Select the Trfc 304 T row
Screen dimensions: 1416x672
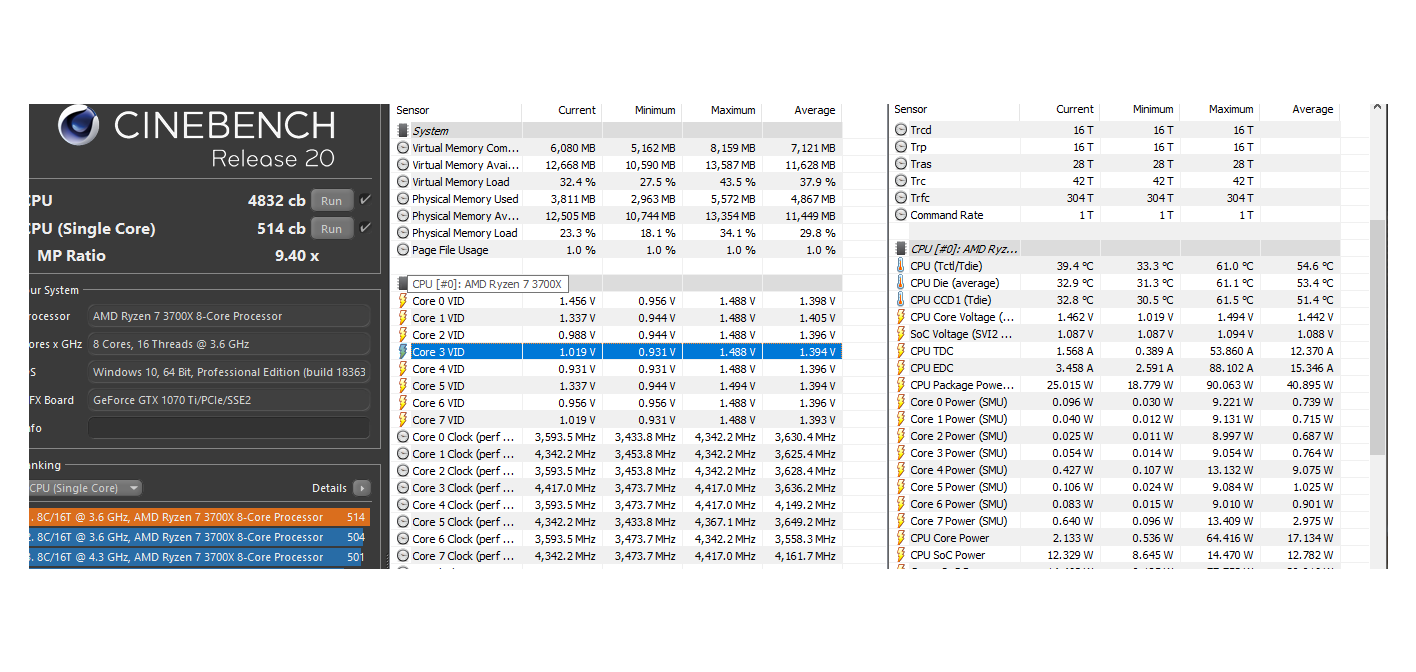[x=1115, y=198]
